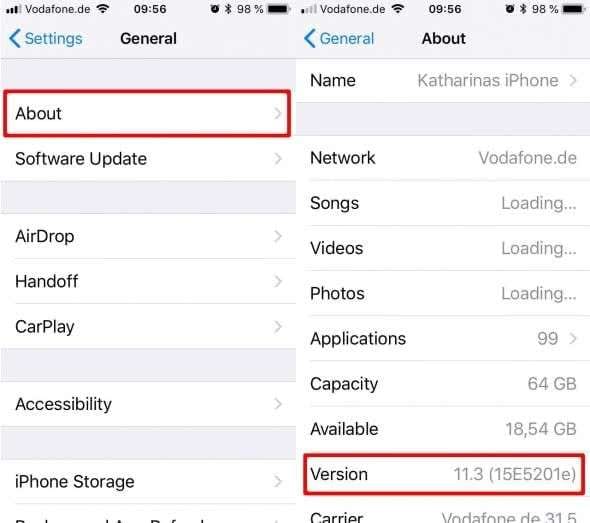Go to Accessibility settings
Image resolution: width=590 pixels, height=523 pixels.
pos(148,404)
